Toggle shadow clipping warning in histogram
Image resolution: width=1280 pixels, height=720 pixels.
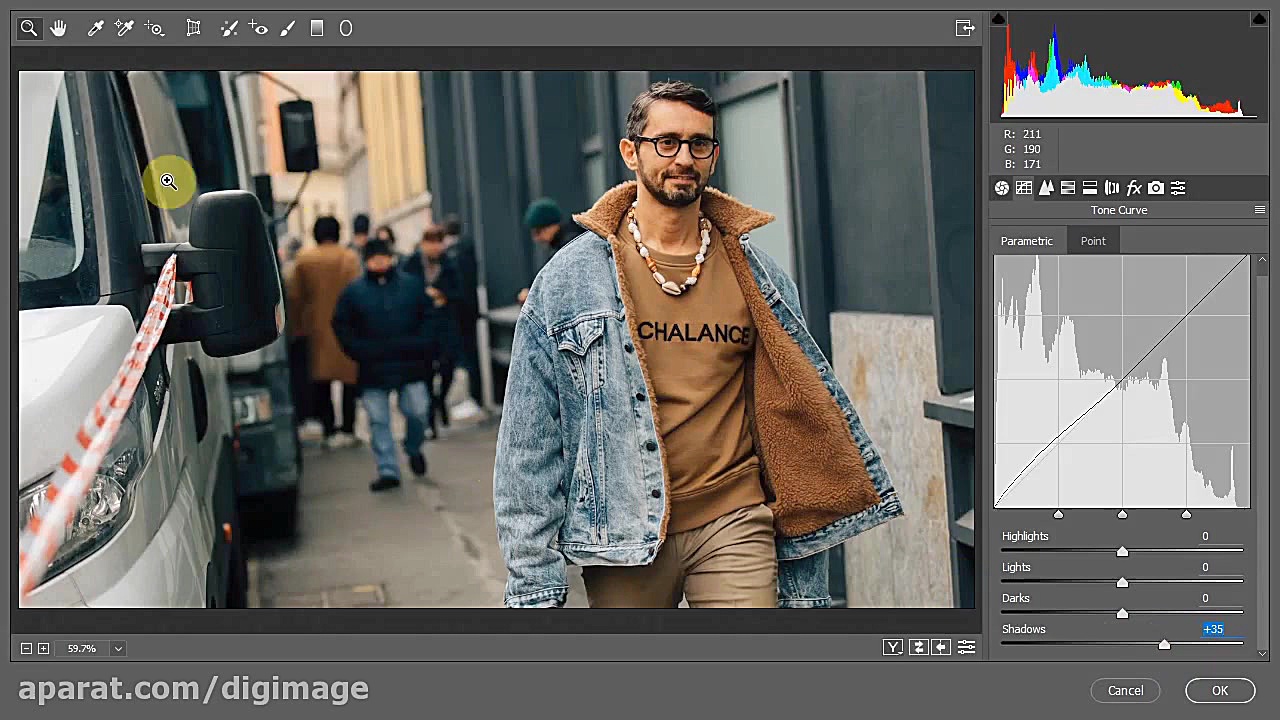(x=998, y=19)
